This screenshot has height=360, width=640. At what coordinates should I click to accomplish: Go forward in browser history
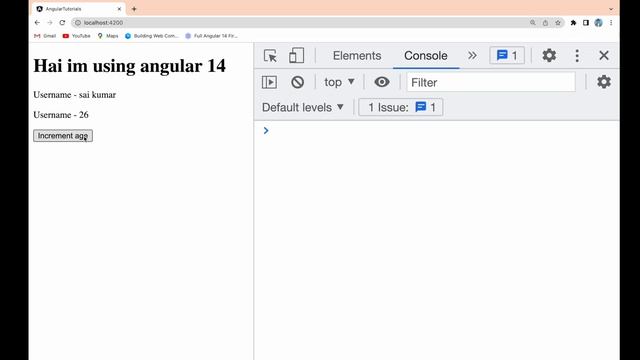(50, 22)
